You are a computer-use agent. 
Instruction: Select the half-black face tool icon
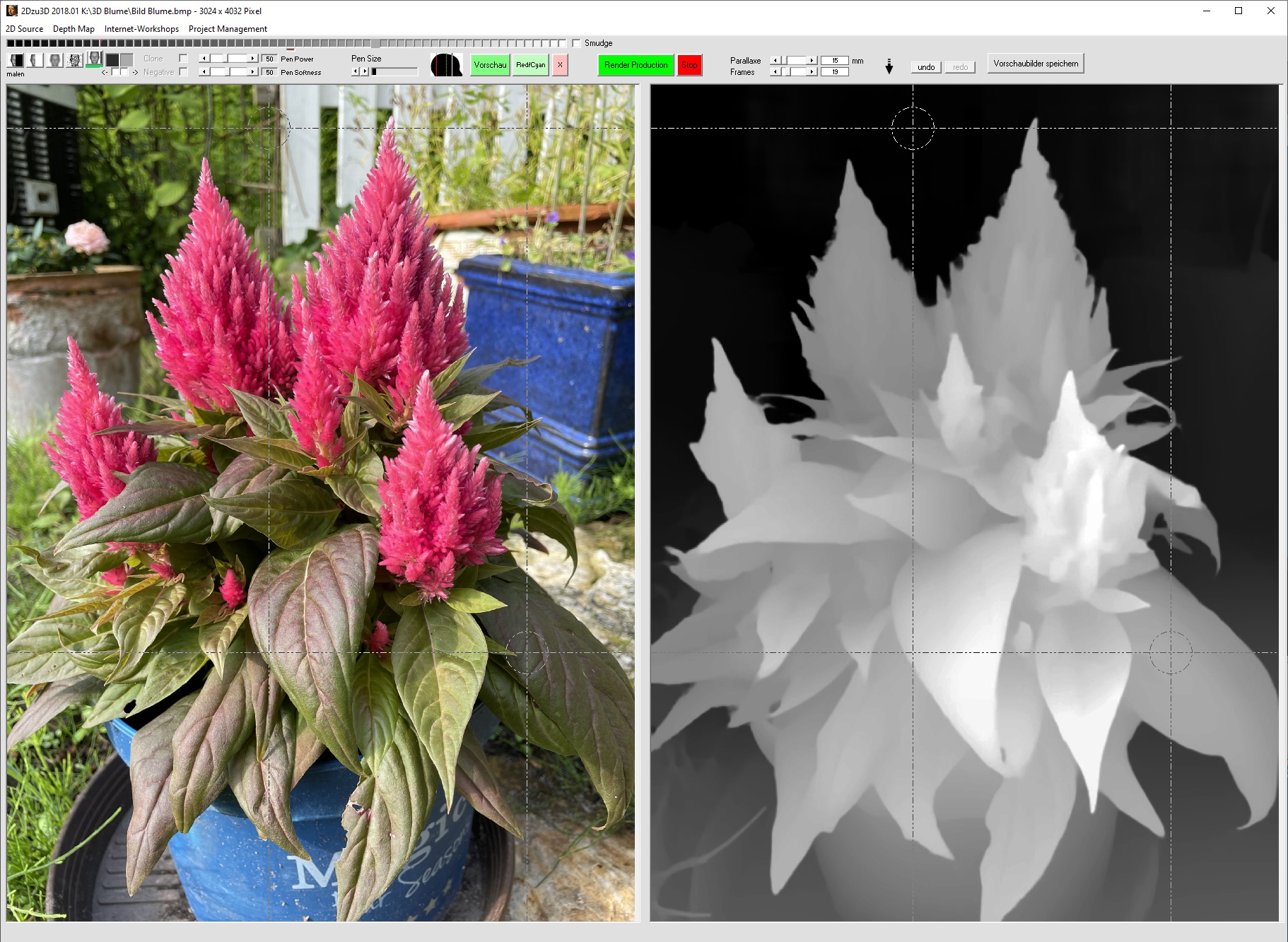pos(15,61)
